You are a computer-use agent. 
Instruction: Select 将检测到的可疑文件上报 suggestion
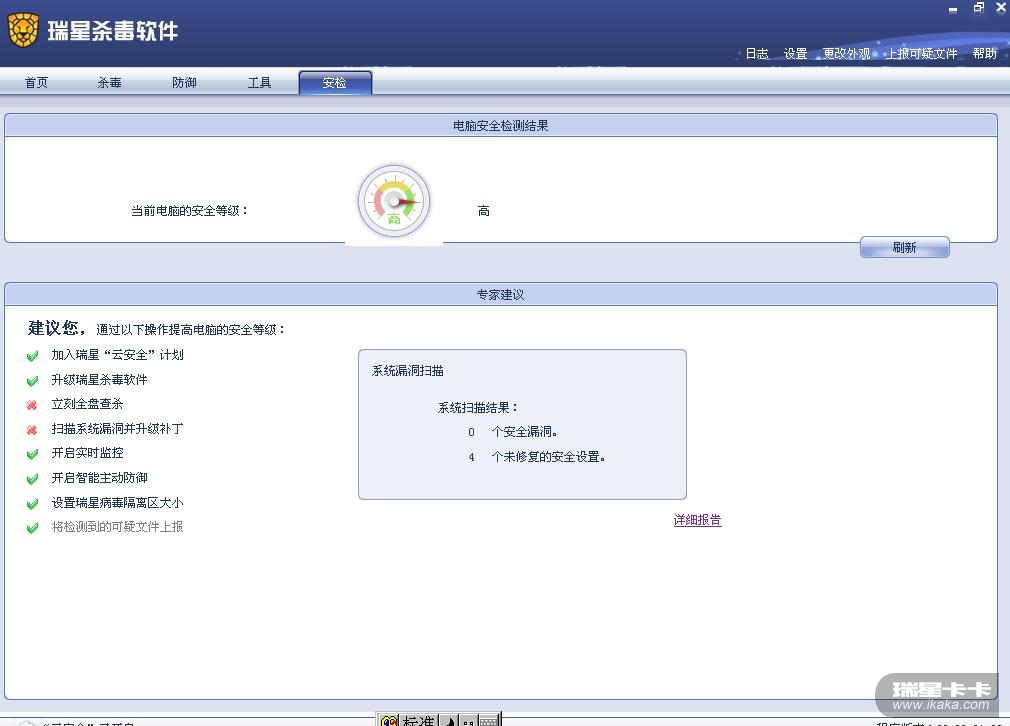pyautogui.click(x=117, y=527)
